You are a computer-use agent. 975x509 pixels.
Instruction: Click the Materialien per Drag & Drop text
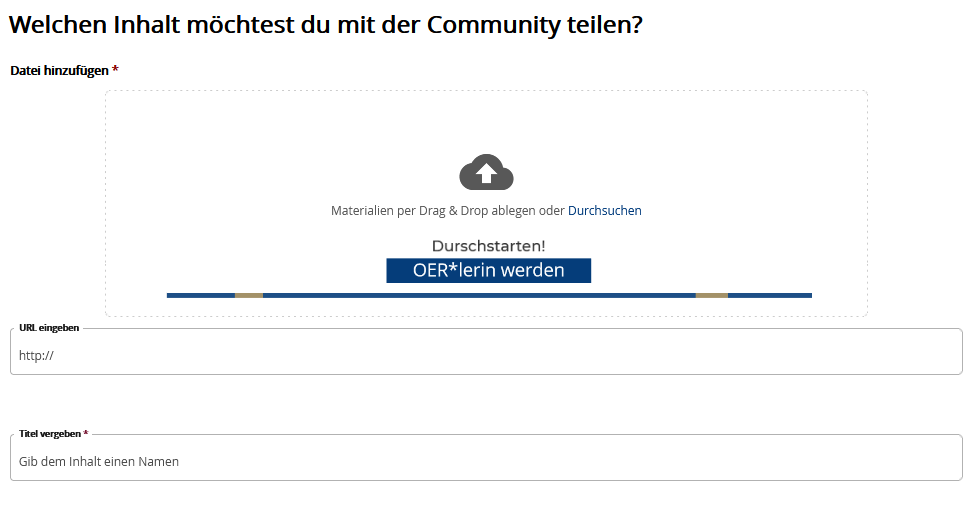(447, 211)
